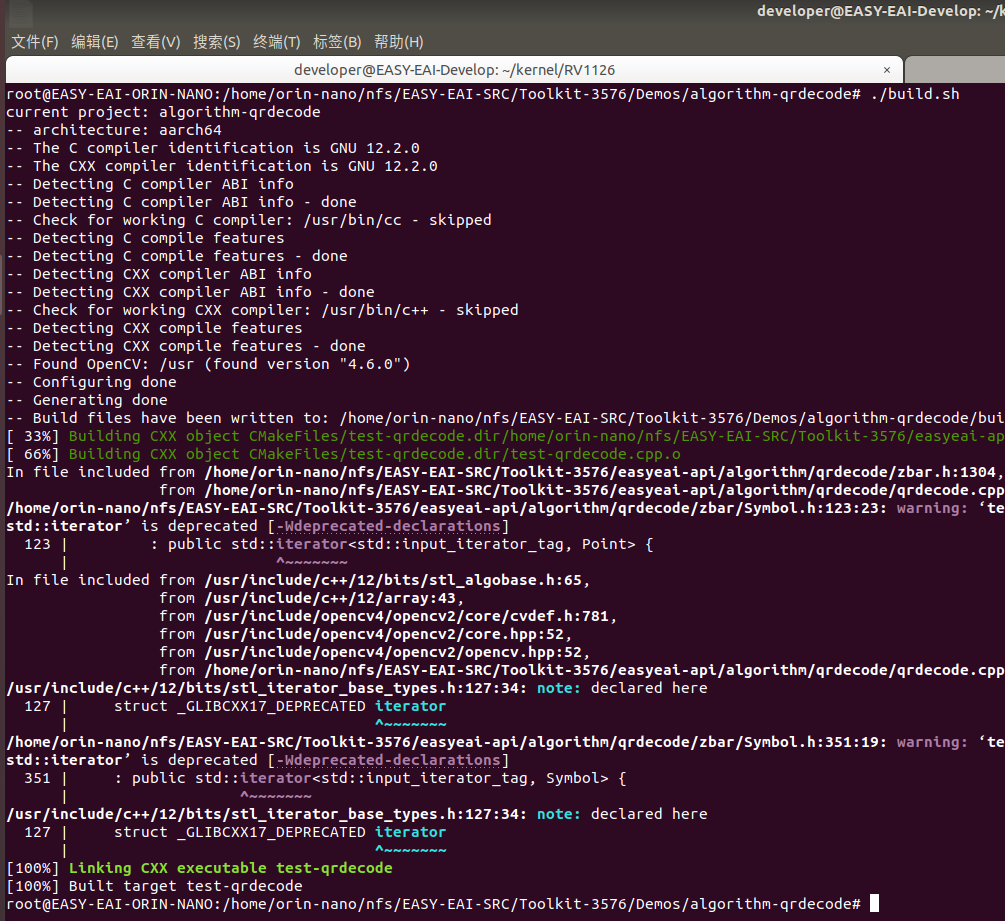The image size is (1005, 921).
Task: Click the ./build.sh command text
Action: (915, 94)
